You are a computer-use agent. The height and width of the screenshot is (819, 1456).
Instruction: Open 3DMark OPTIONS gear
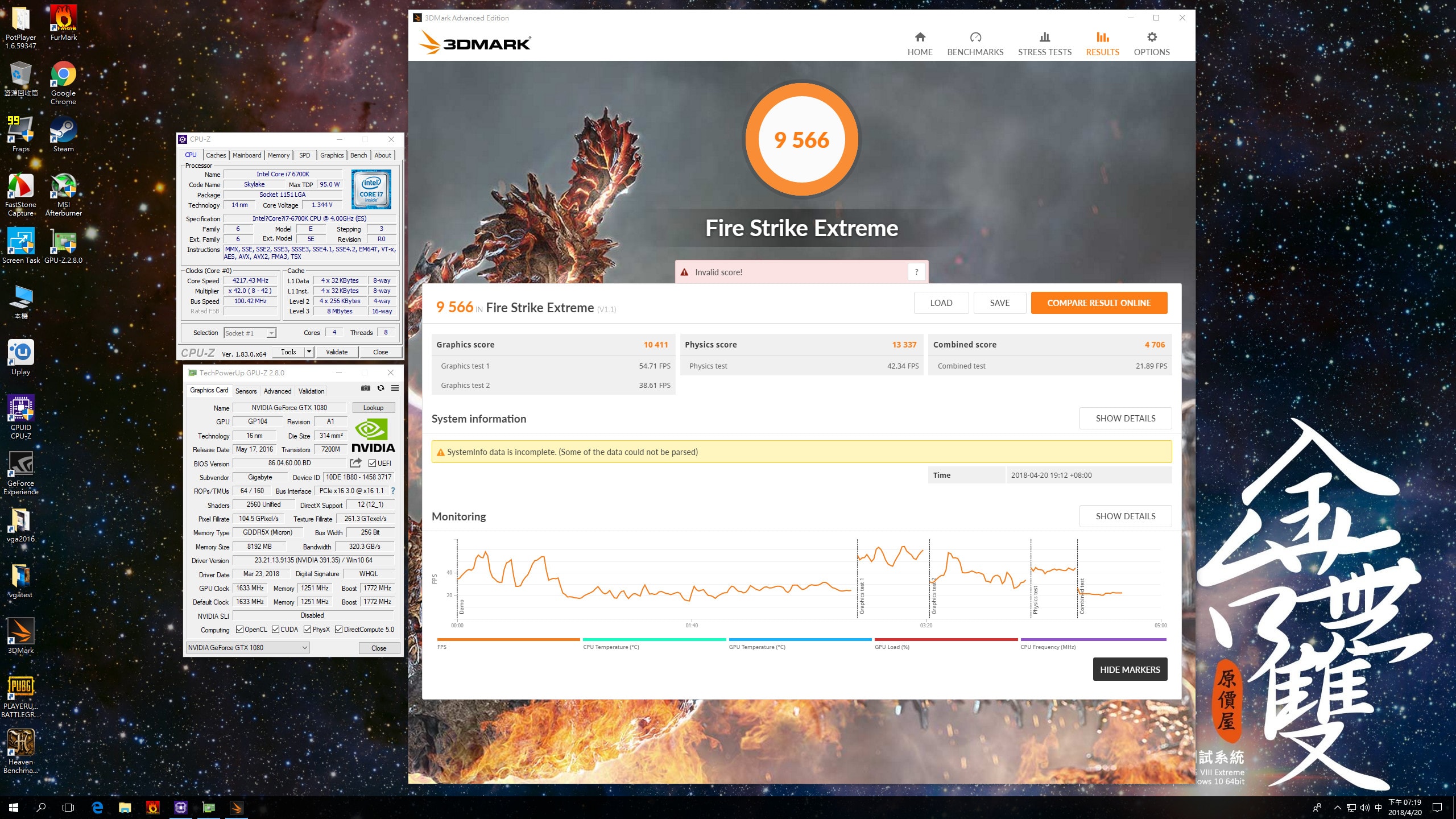click(x=1152, y=44)
